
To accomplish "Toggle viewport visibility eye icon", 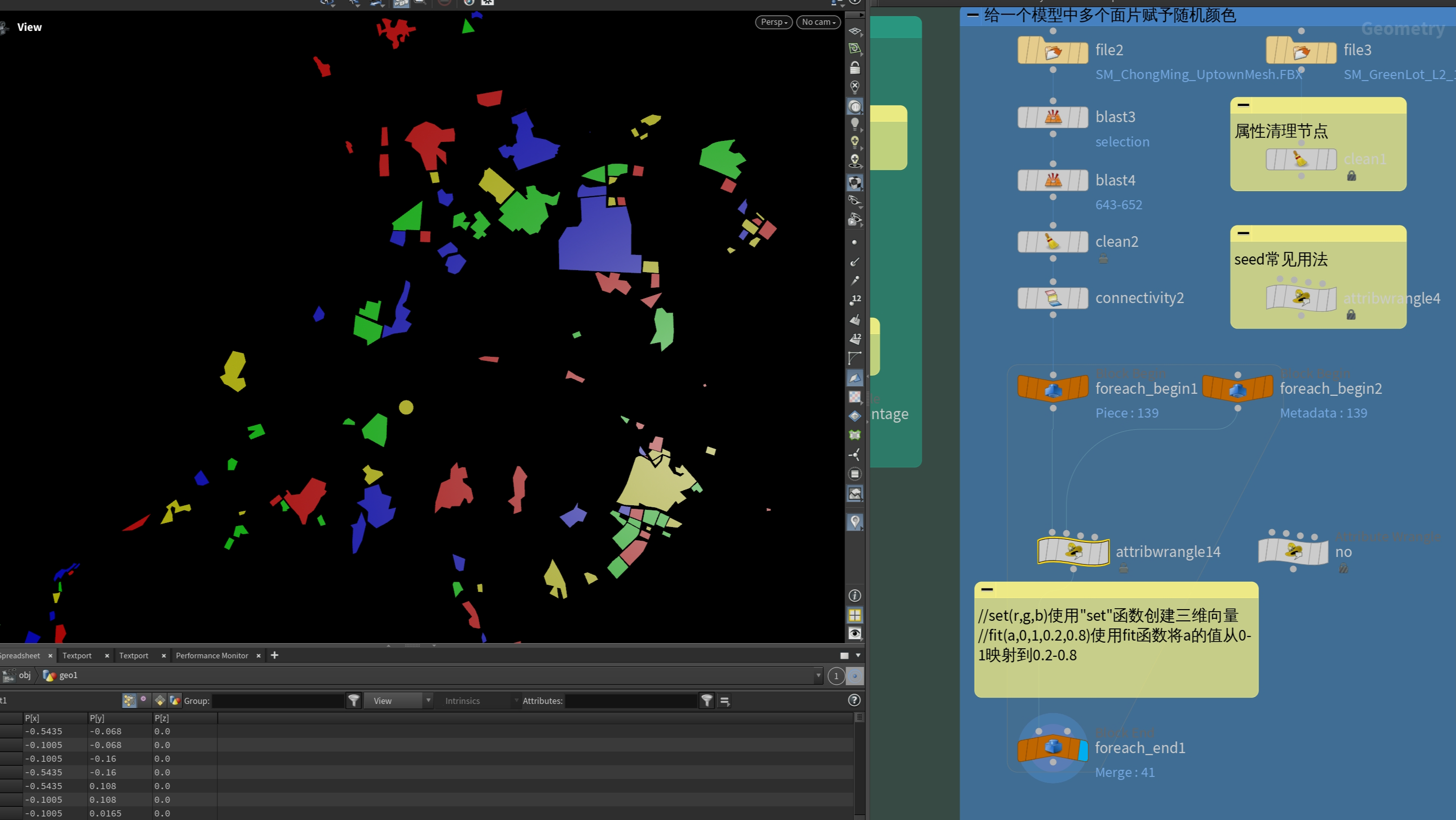I will coord(855,633).
